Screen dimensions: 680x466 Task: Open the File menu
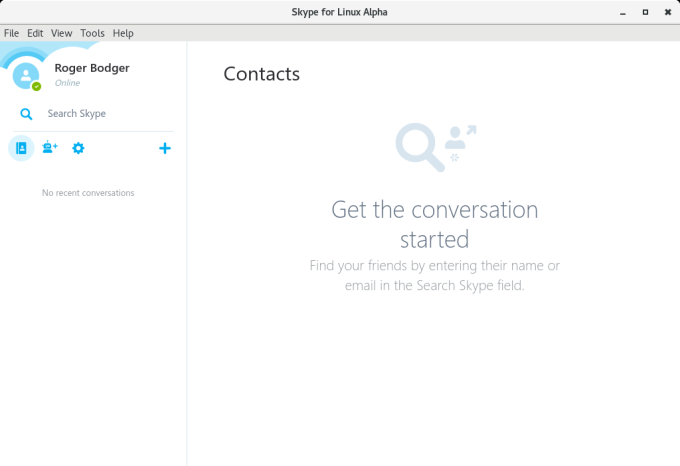(12, 33)
